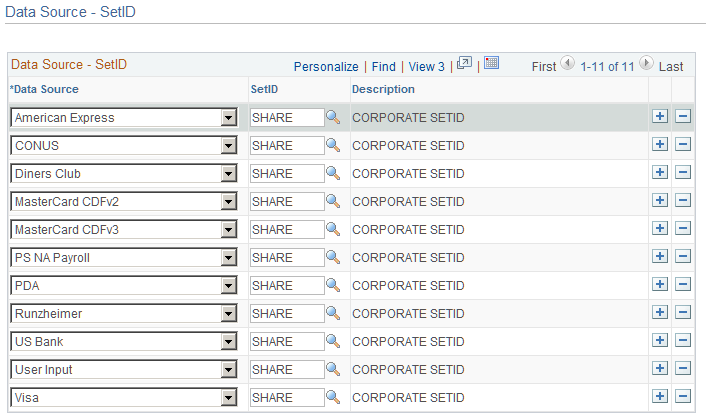The image size is (706, 417).
Task: Add a row after MasterCard CDFv2
Action: coord(660,200)
